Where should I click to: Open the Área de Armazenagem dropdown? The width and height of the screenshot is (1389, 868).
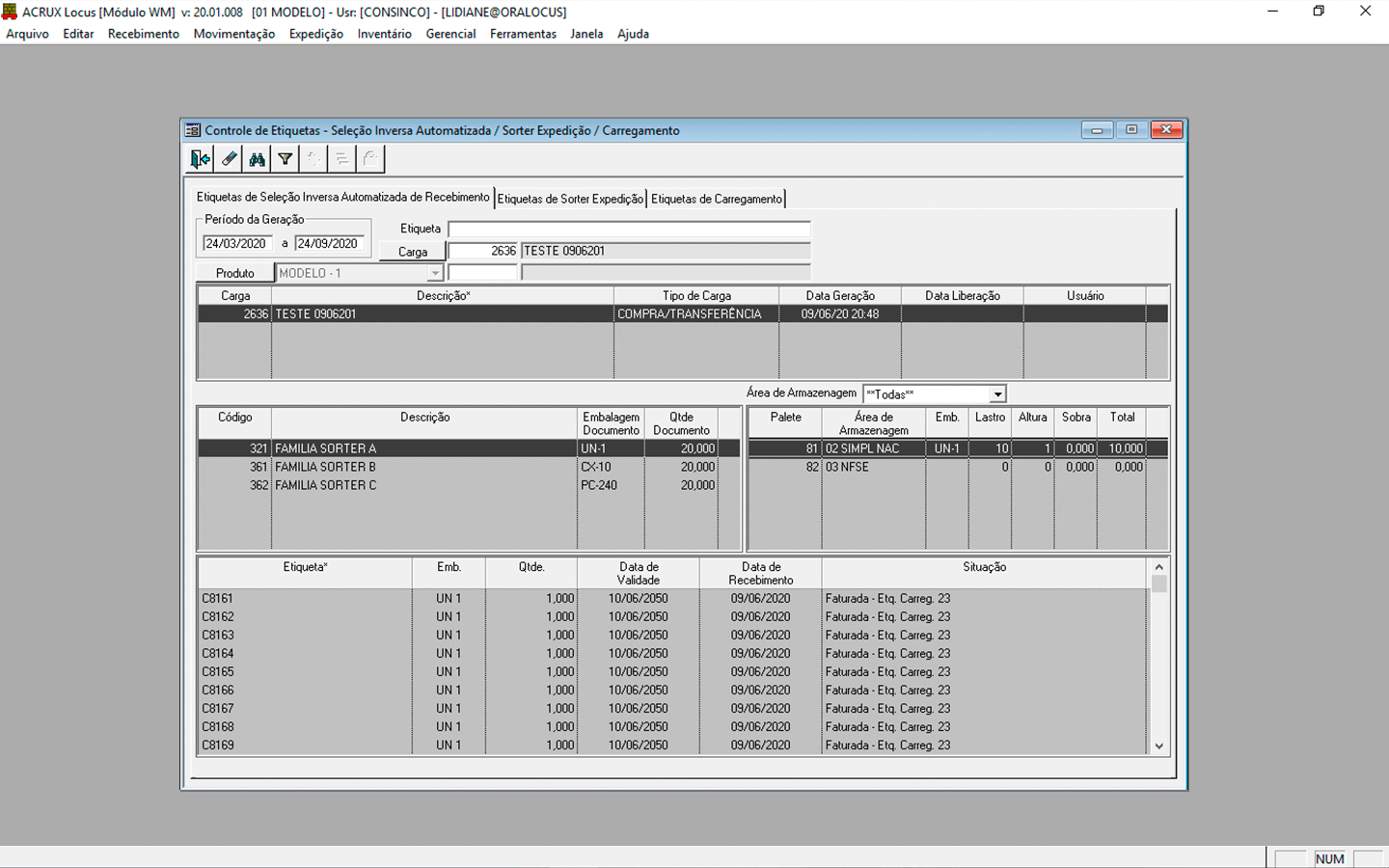(997, 394)
